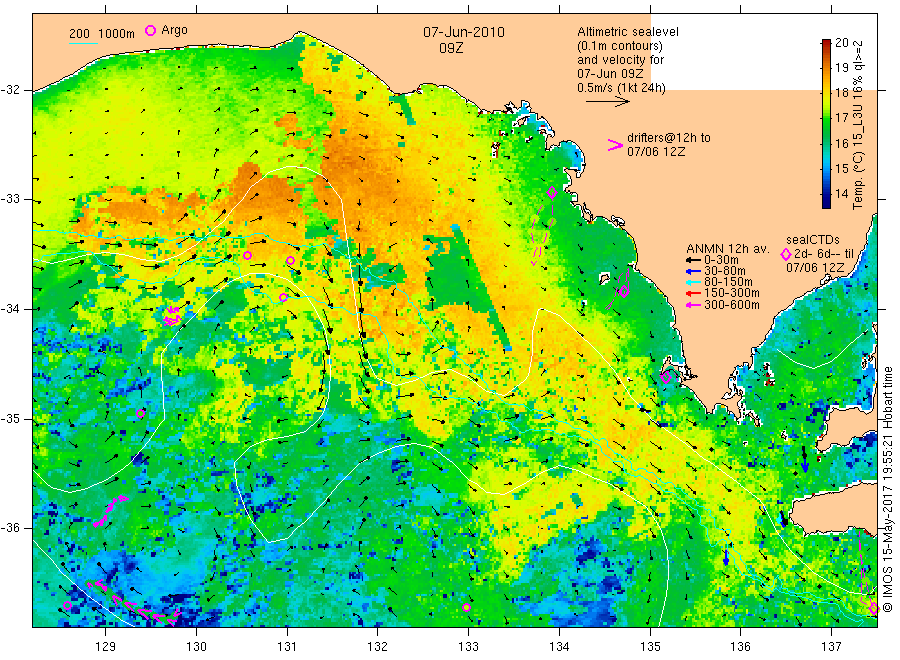The width and height of the screenshot is (900, 660).
Task: Click the blue 30-80m legend arrow
Action: click(694, 271)
